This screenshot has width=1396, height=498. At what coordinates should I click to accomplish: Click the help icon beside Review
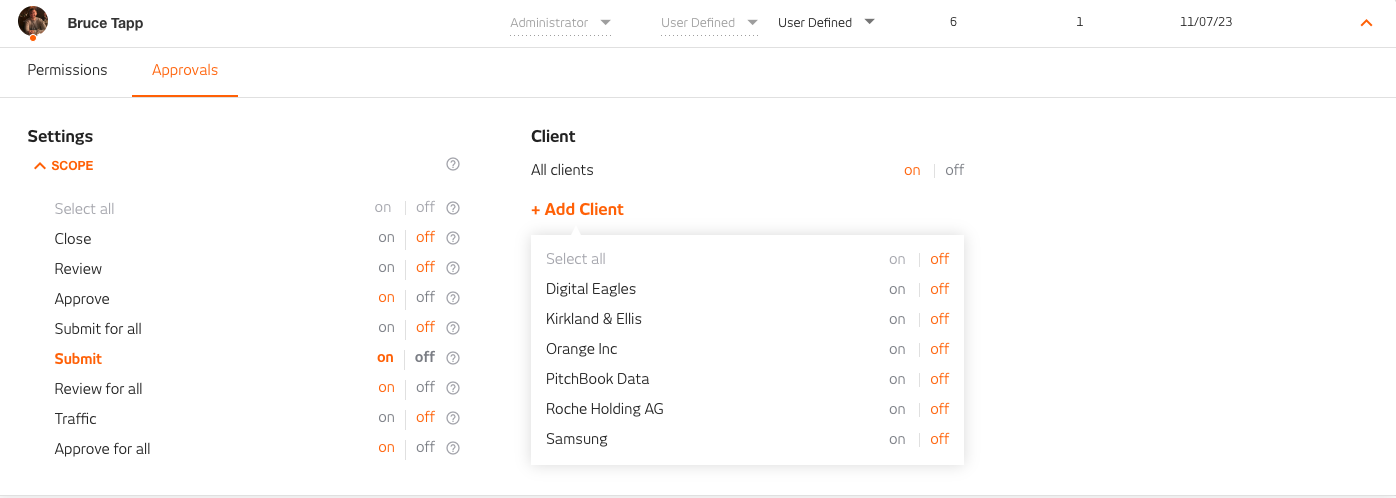click(453, 268)
